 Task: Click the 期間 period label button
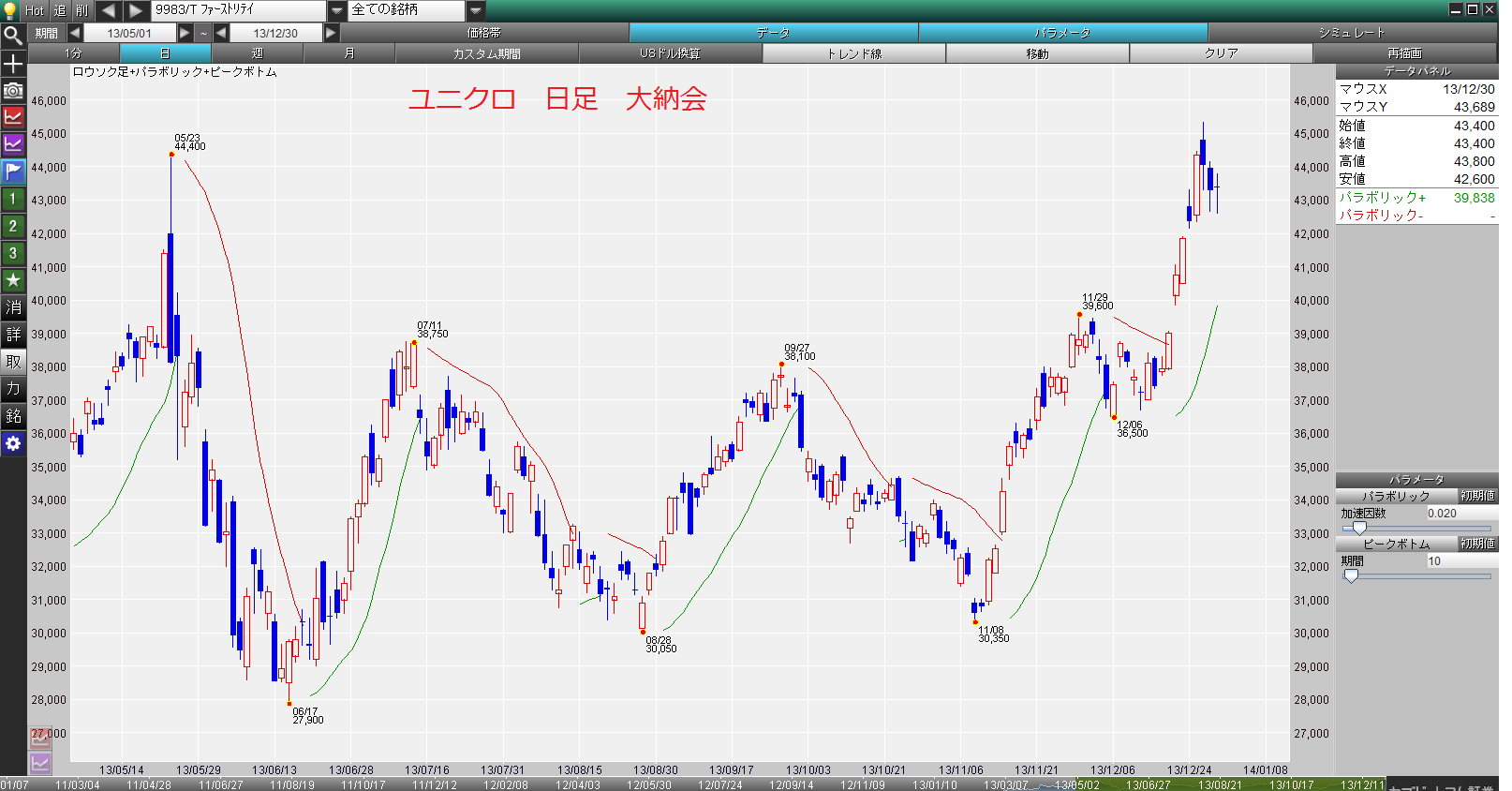47,33
